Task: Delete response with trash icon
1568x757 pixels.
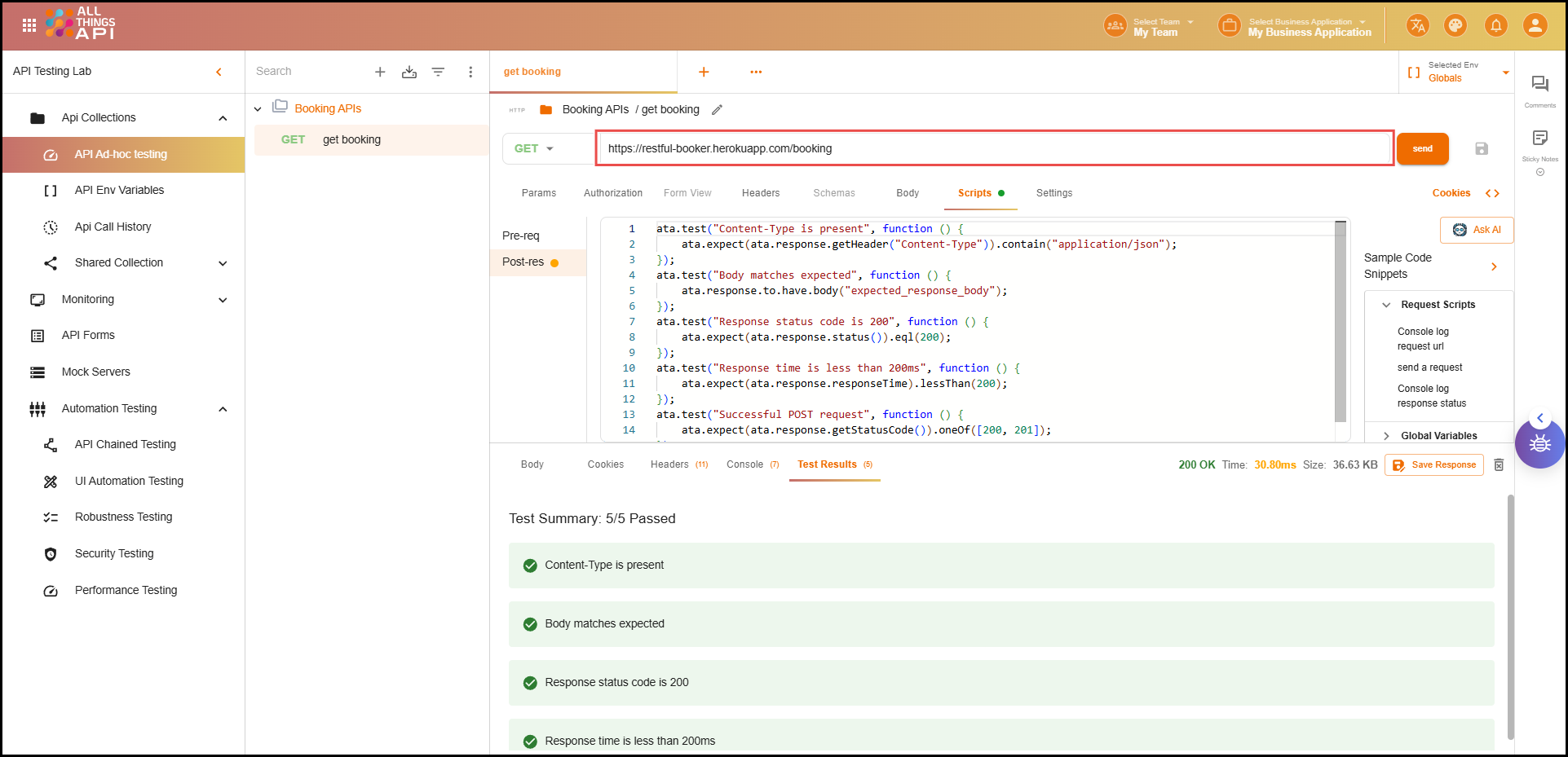Action: (x=1499, y=464)
